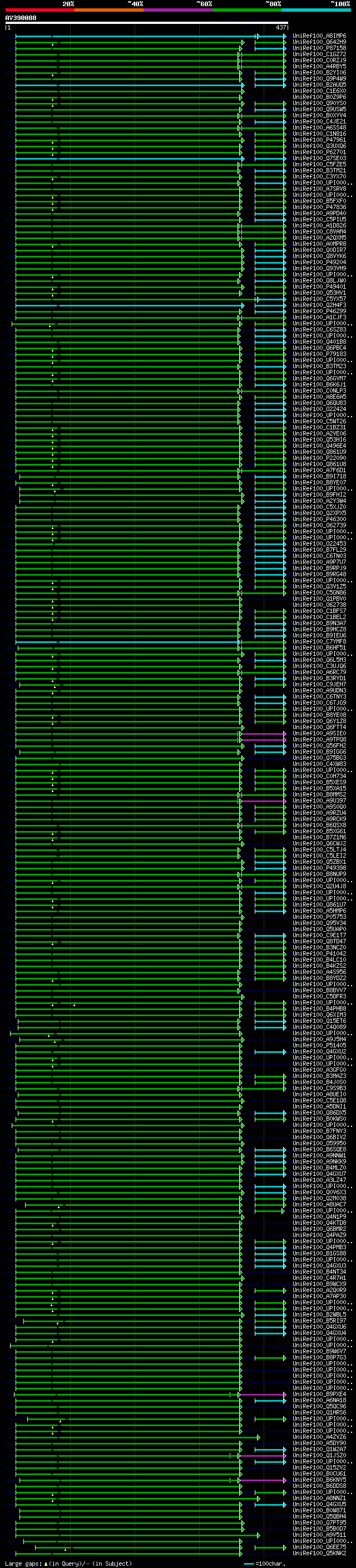Select the UniRef100_O22453 label
The height and width of the screenshot is (1568, 356).
click(x=319, y=543)
